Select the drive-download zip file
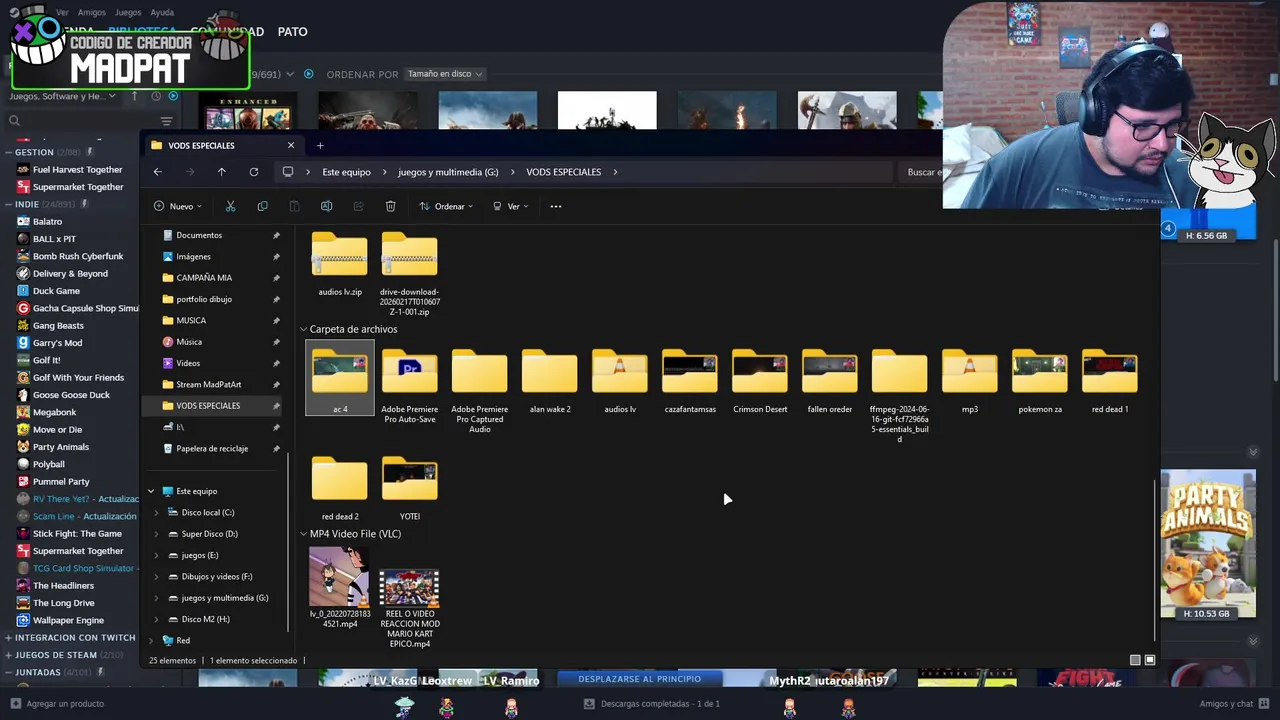 [x=410, y=275]
